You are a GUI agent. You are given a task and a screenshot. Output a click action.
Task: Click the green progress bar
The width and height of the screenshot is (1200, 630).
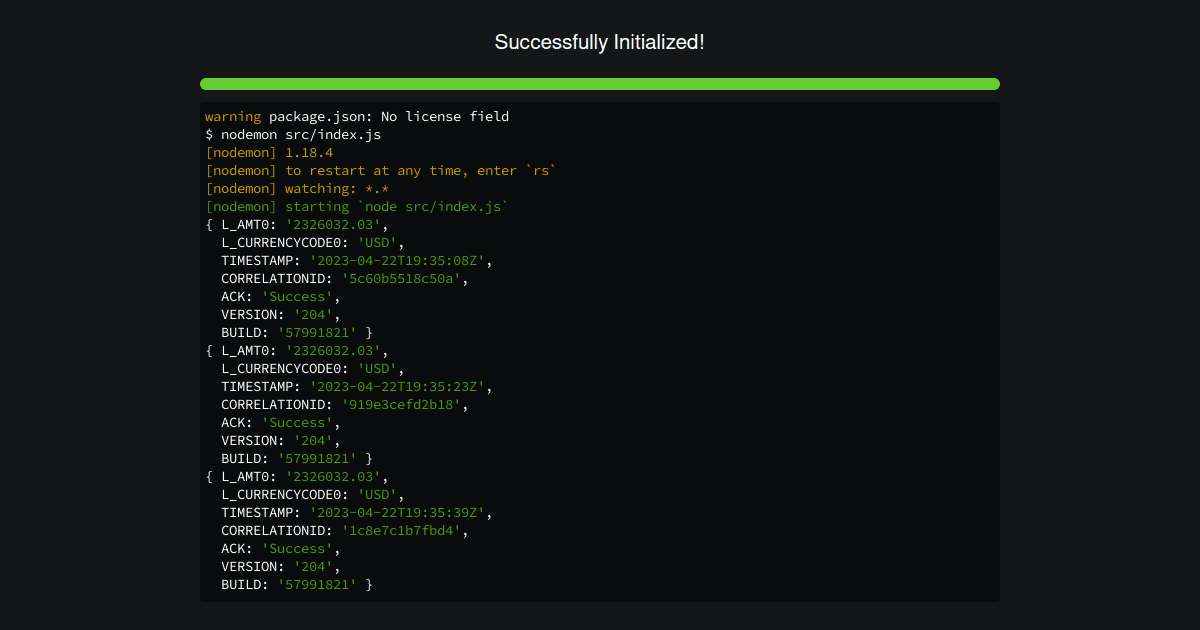(599, 84)
